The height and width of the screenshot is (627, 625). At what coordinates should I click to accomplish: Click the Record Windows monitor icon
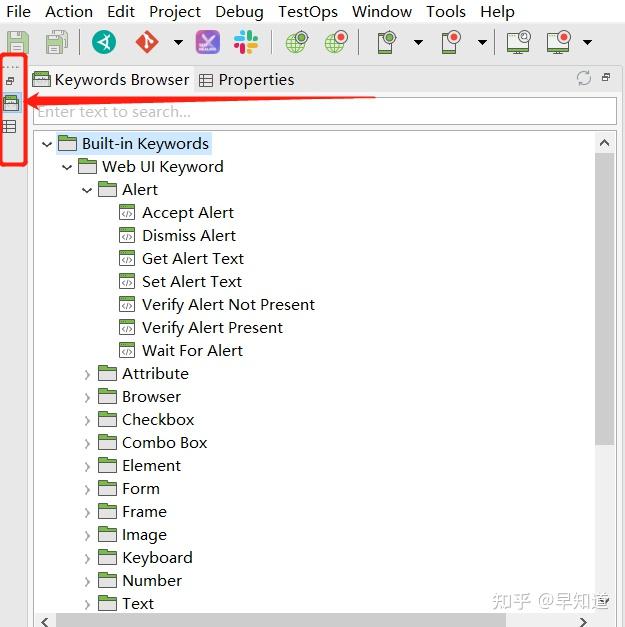558,42
